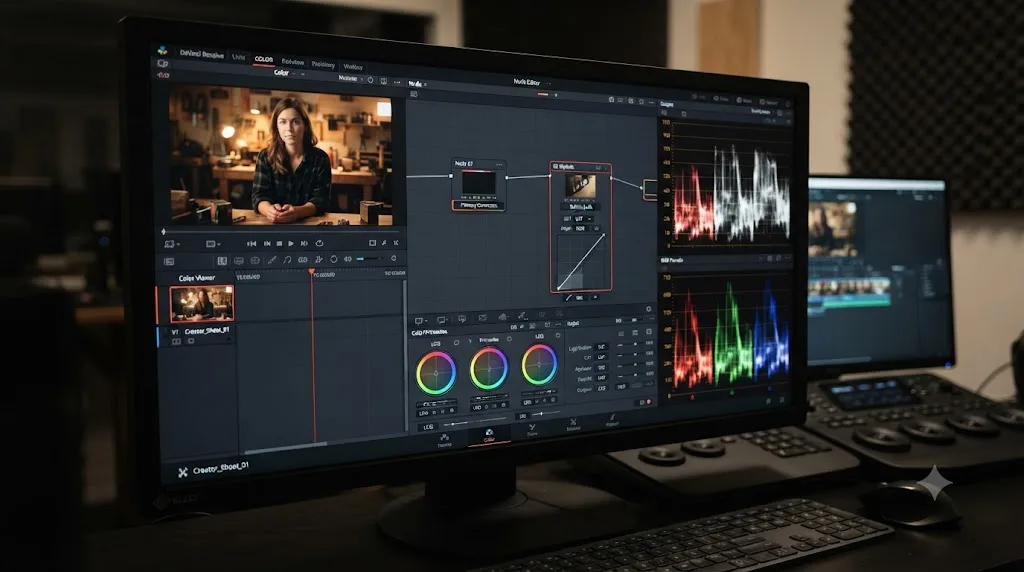Open the LUT dropdown inside the selected node
Screen dimensions: 1024x572
pyautogui.click(x=582, y=219)
